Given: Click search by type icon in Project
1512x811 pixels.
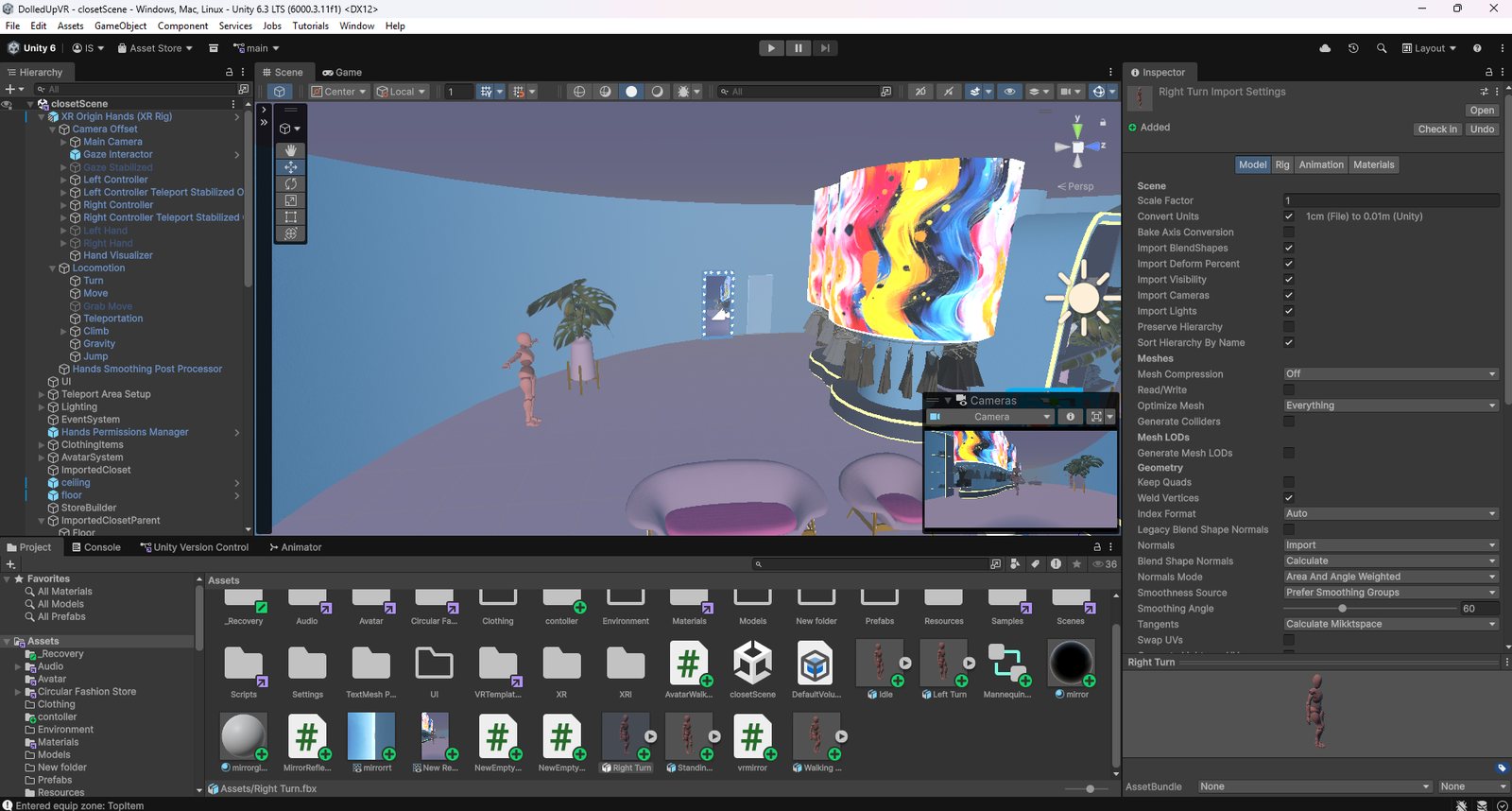Looking at the screenshot, I should tap(1015, 564).
